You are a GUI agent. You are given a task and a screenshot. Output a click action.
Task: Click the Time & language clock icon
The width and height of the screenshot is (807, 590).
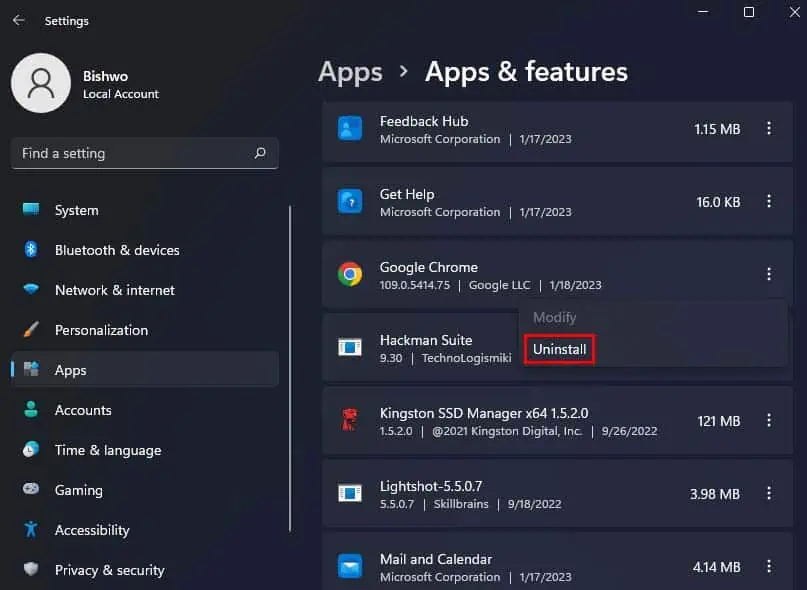click(x=31, y=449)
